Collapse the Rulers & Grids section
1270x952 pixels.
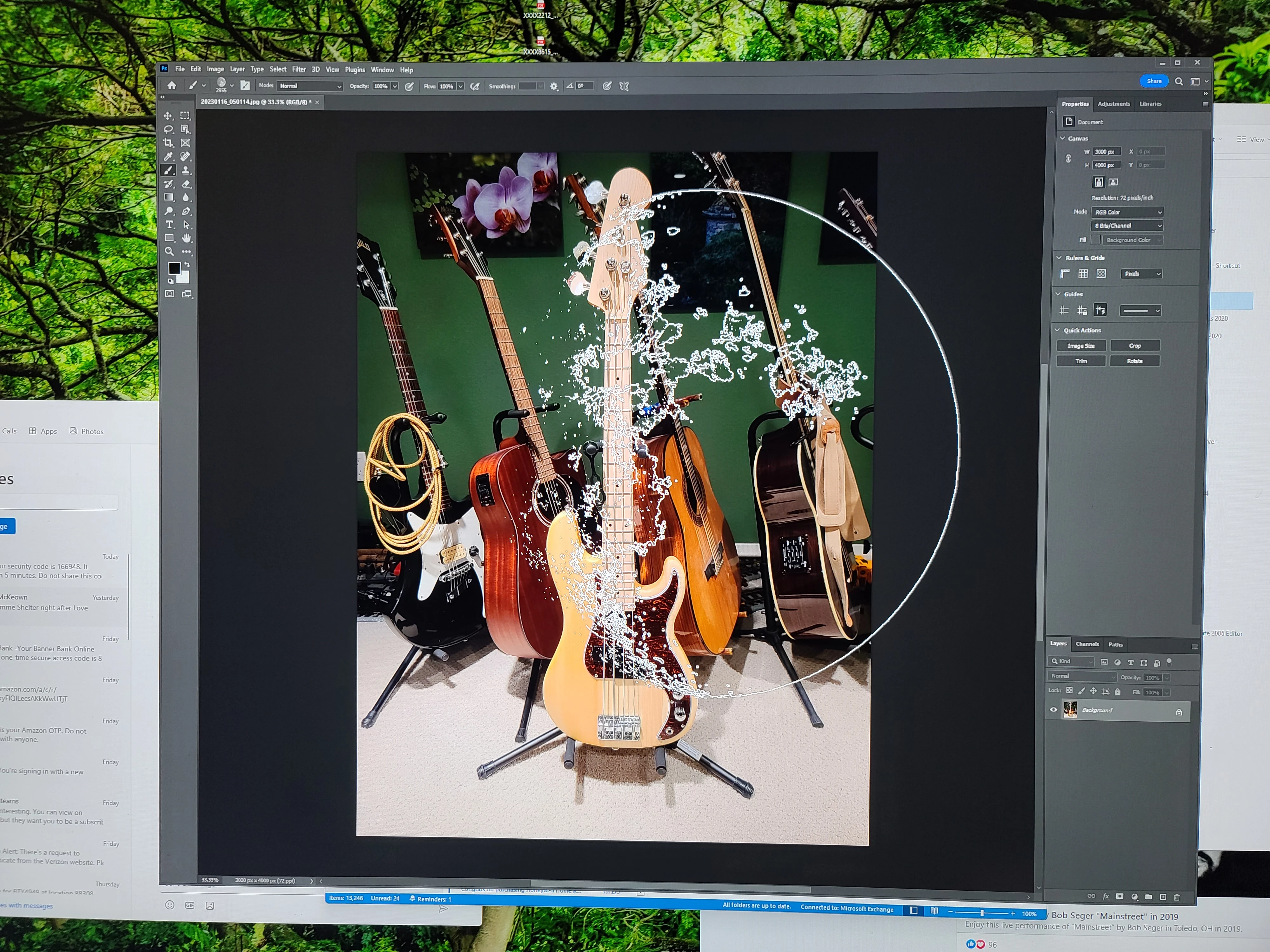tap(1059, 258)
